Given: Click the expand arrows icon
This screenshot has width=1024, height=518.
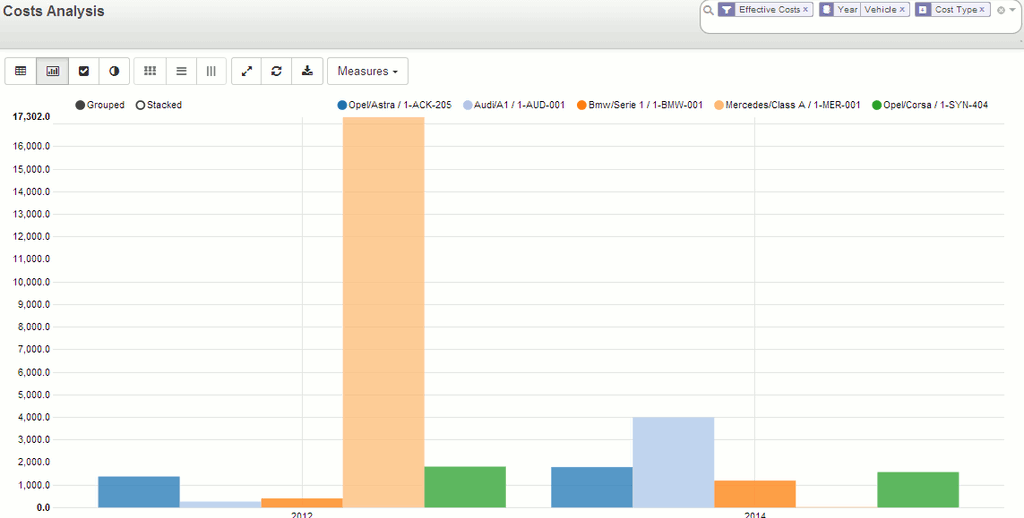Looking at the screenshot, I should 247,71.
